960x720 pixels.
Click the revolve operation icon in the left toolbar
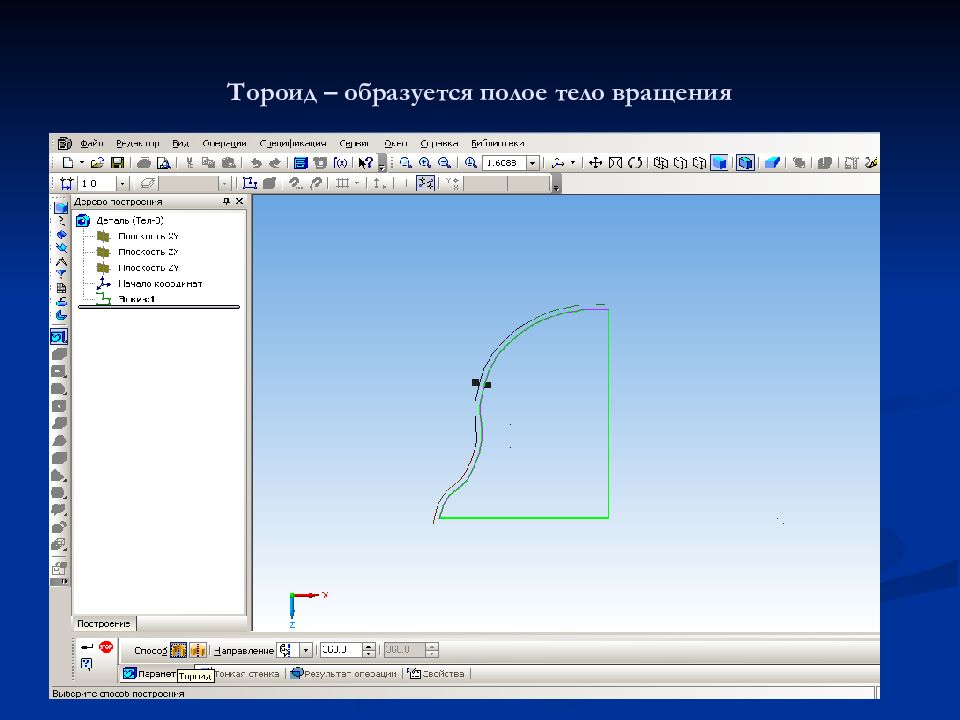pos(59,336)
